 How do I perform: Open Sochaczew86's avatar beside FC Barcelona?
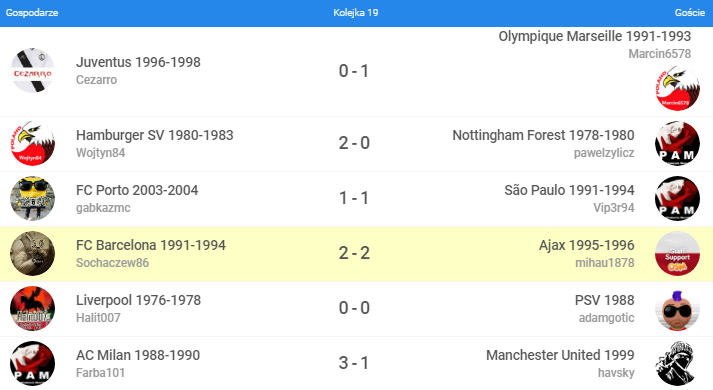(32, 254)
